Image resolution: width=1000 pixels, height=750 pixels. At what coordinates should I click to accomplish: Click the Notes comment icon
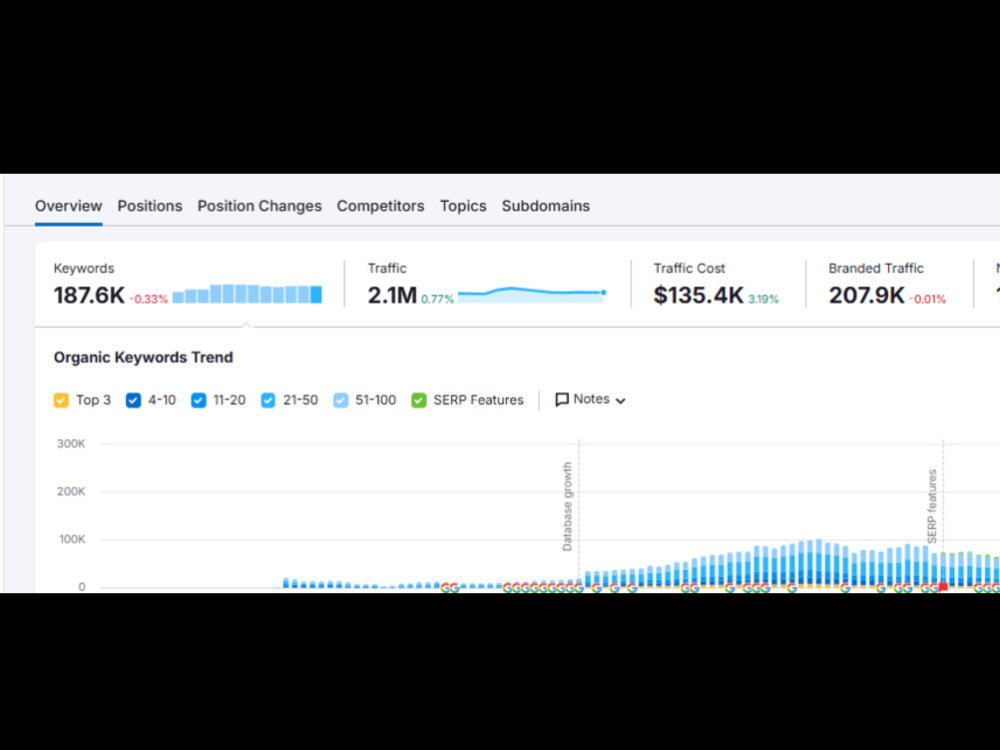562,400
